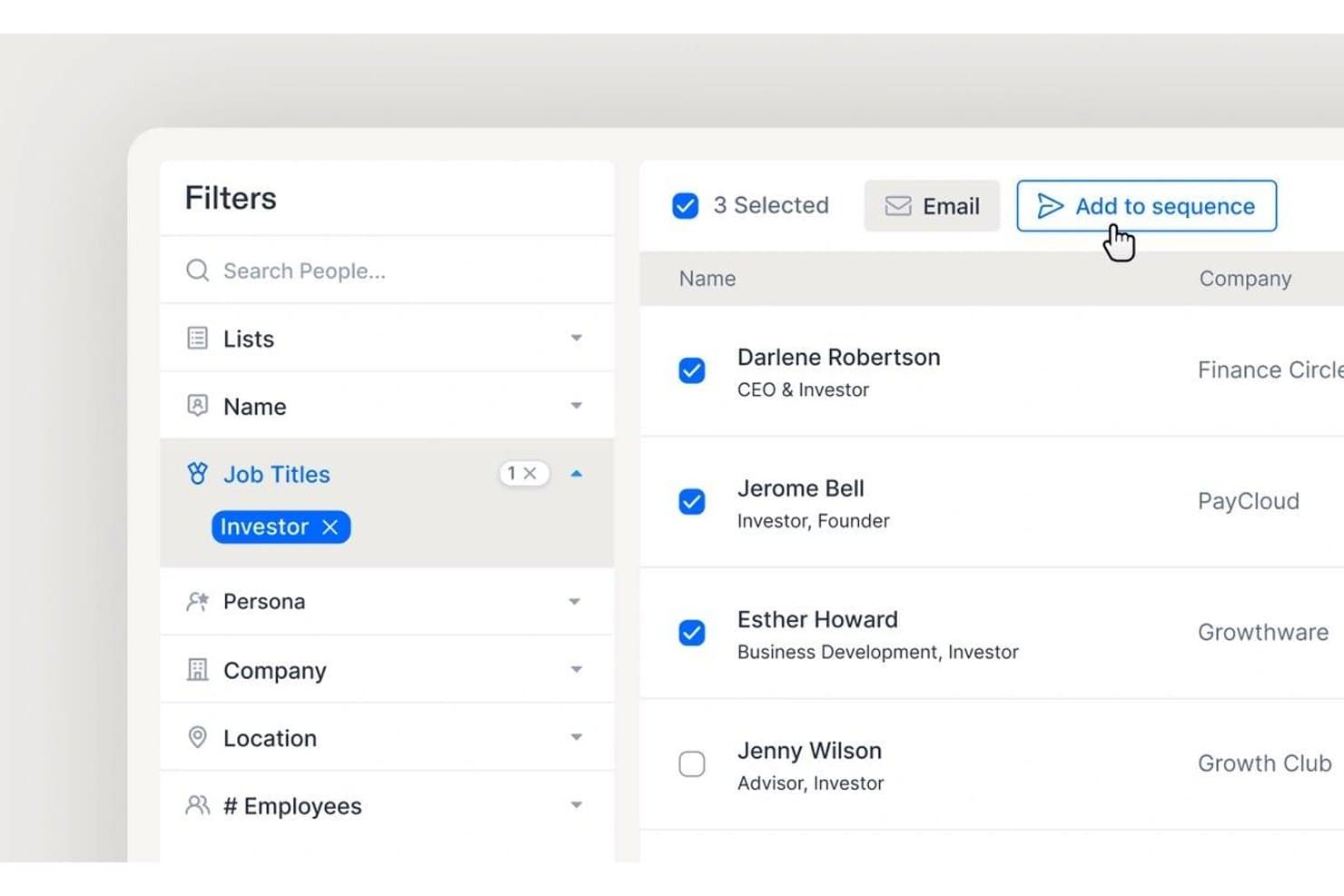This screenshot has width=1344, height=896.
Task: Click the Growthware company cell
Action: click(x=1263, y=632)
